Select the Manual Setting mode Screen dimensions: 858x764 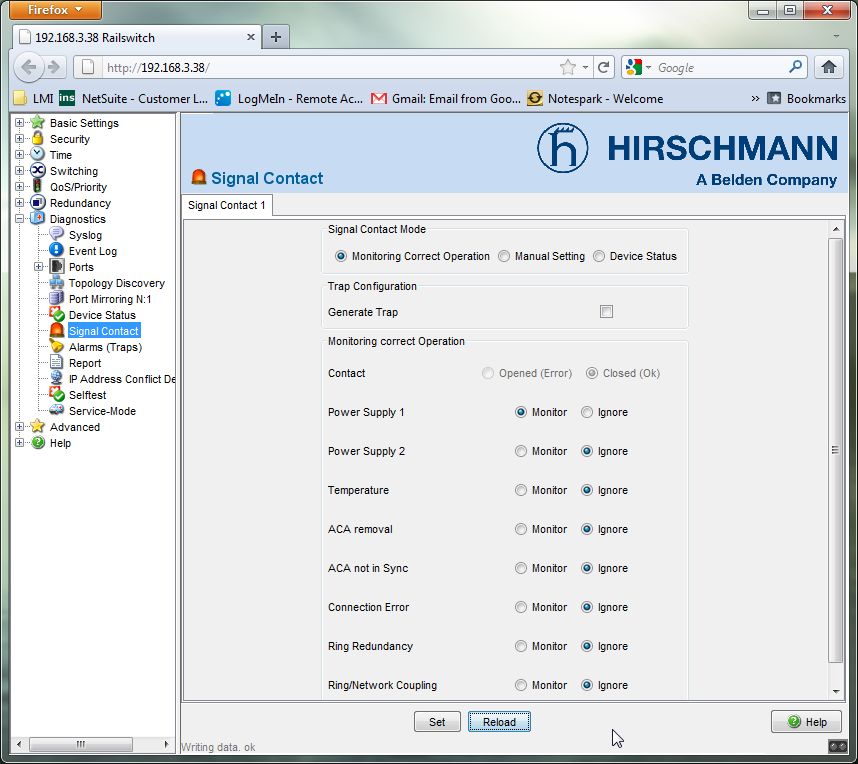504,255
